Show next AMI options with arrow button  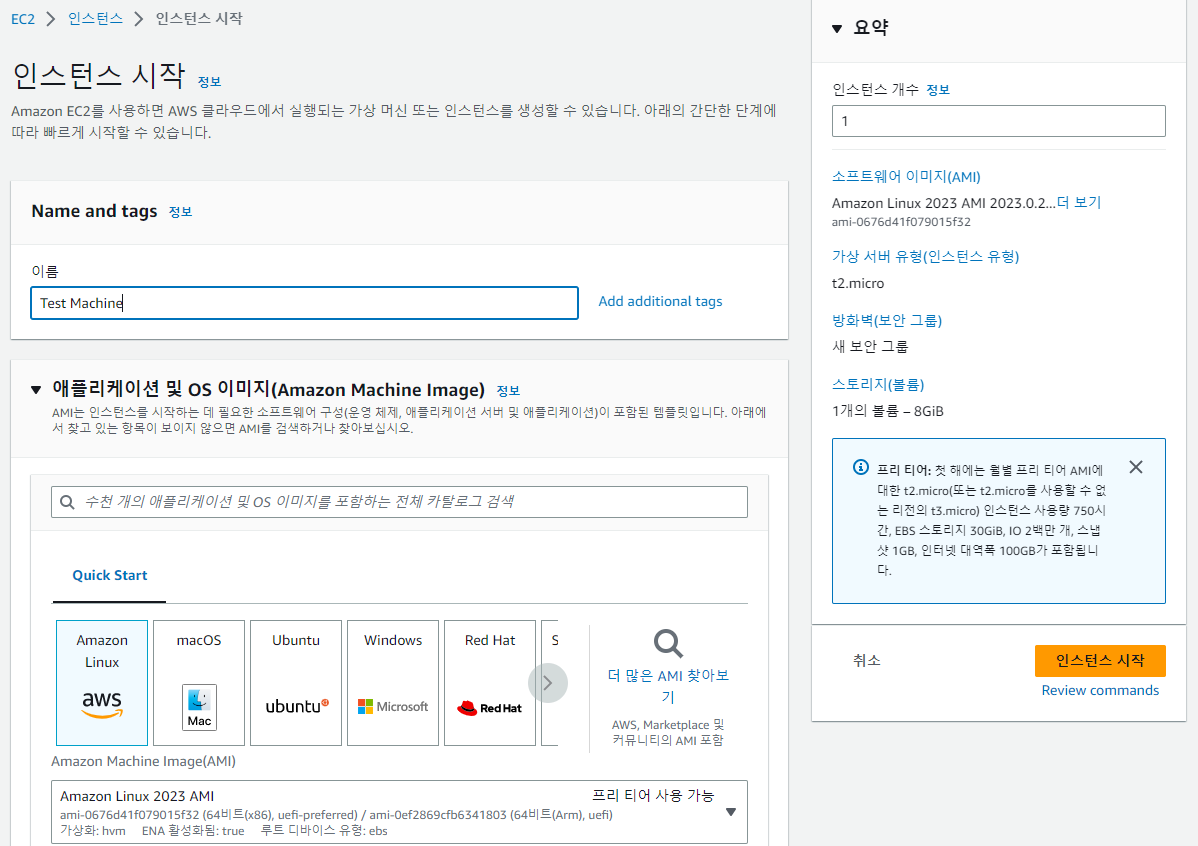[548, 682]
